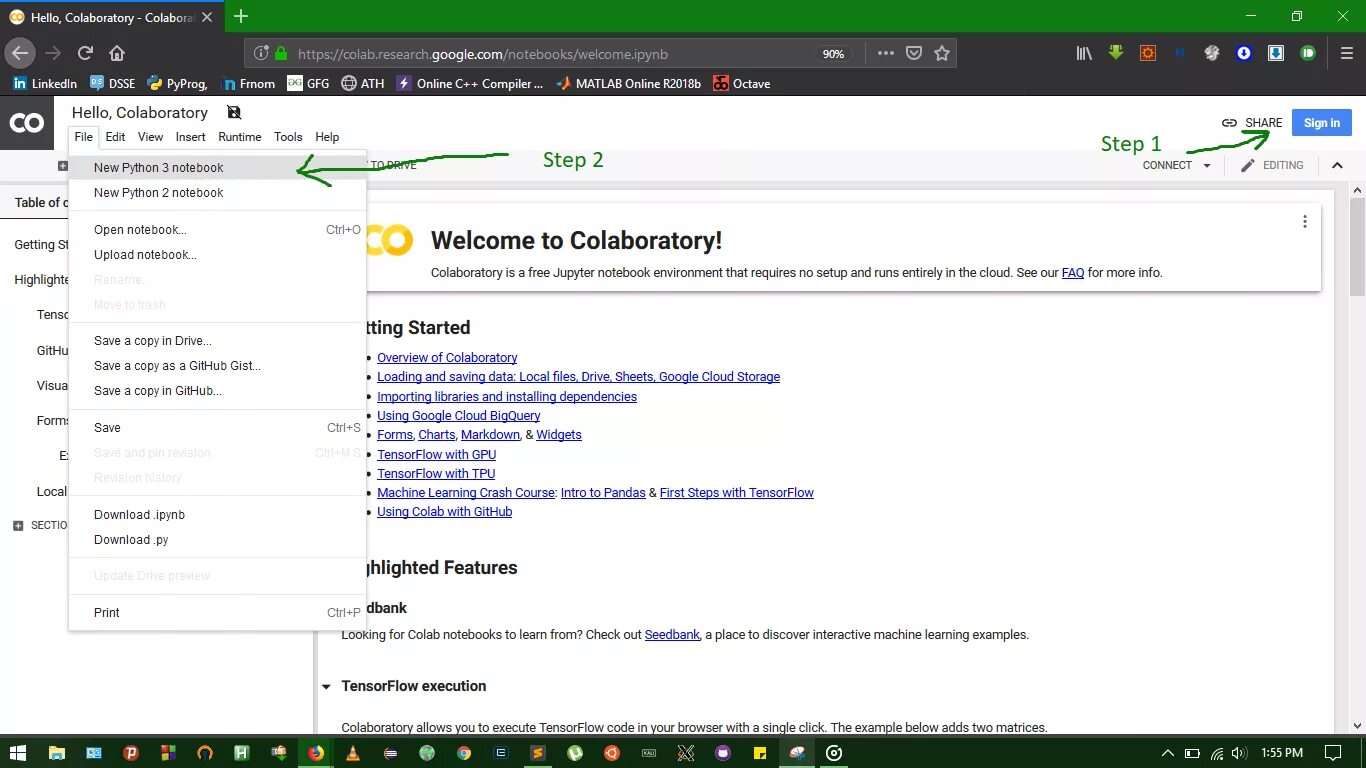This screenshot has height=768, width=1366.
Task: Click the Firefox back arrow button
Action: 20,53
